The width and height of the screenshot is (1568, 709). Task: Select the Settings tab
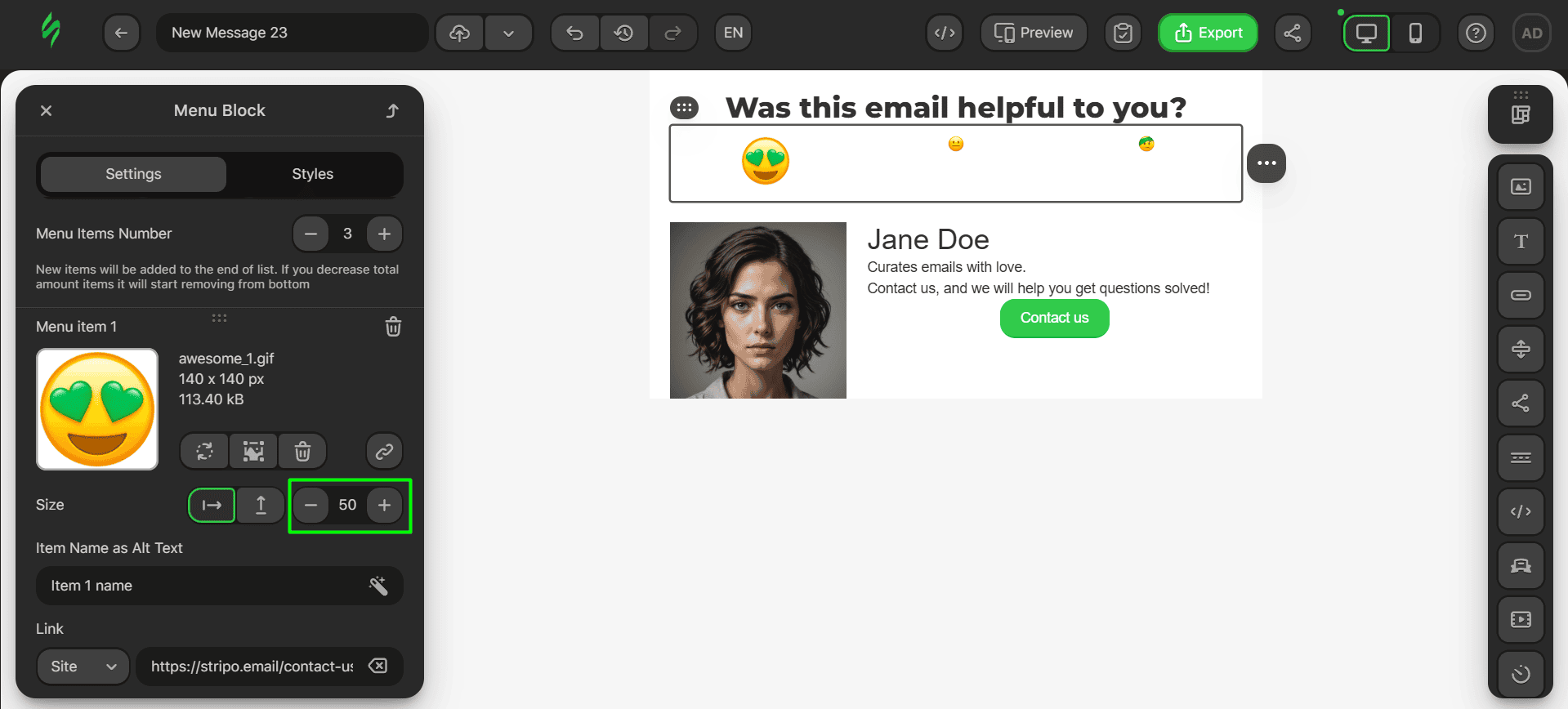tap(133, 174)
